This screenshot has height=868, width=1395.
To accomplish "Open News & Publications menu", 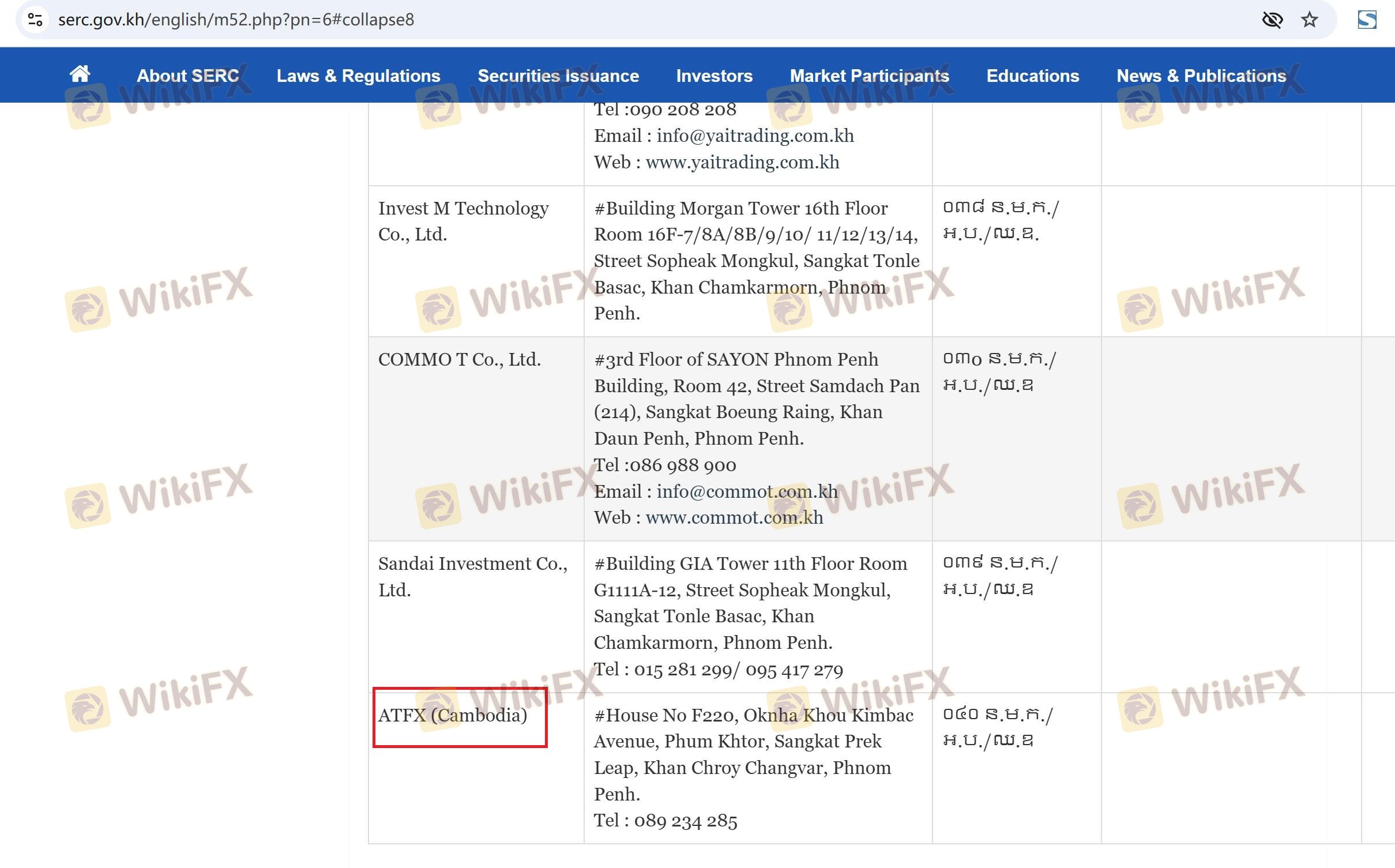I will coord(1201,76).
